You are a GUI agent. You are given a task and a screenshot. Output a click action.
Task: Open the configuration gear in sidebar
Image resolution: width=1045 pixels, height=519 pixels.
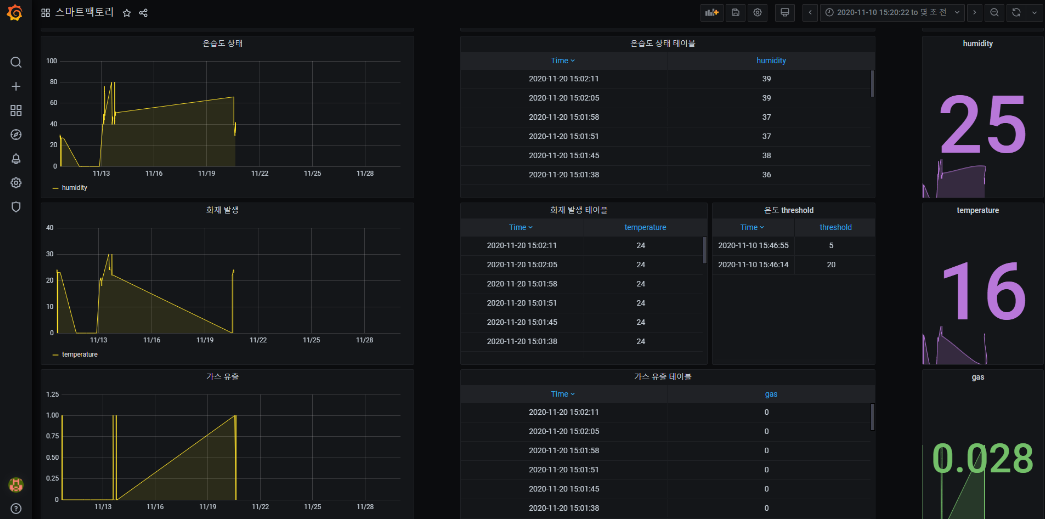[16, 183]
